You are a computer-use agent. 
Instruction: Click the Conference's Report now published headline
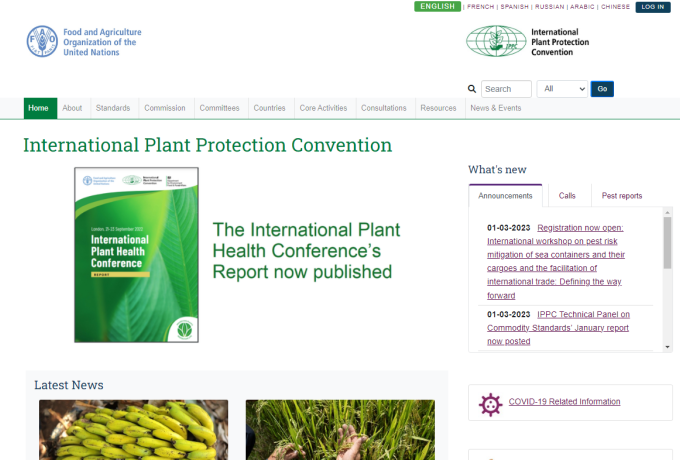306,251
